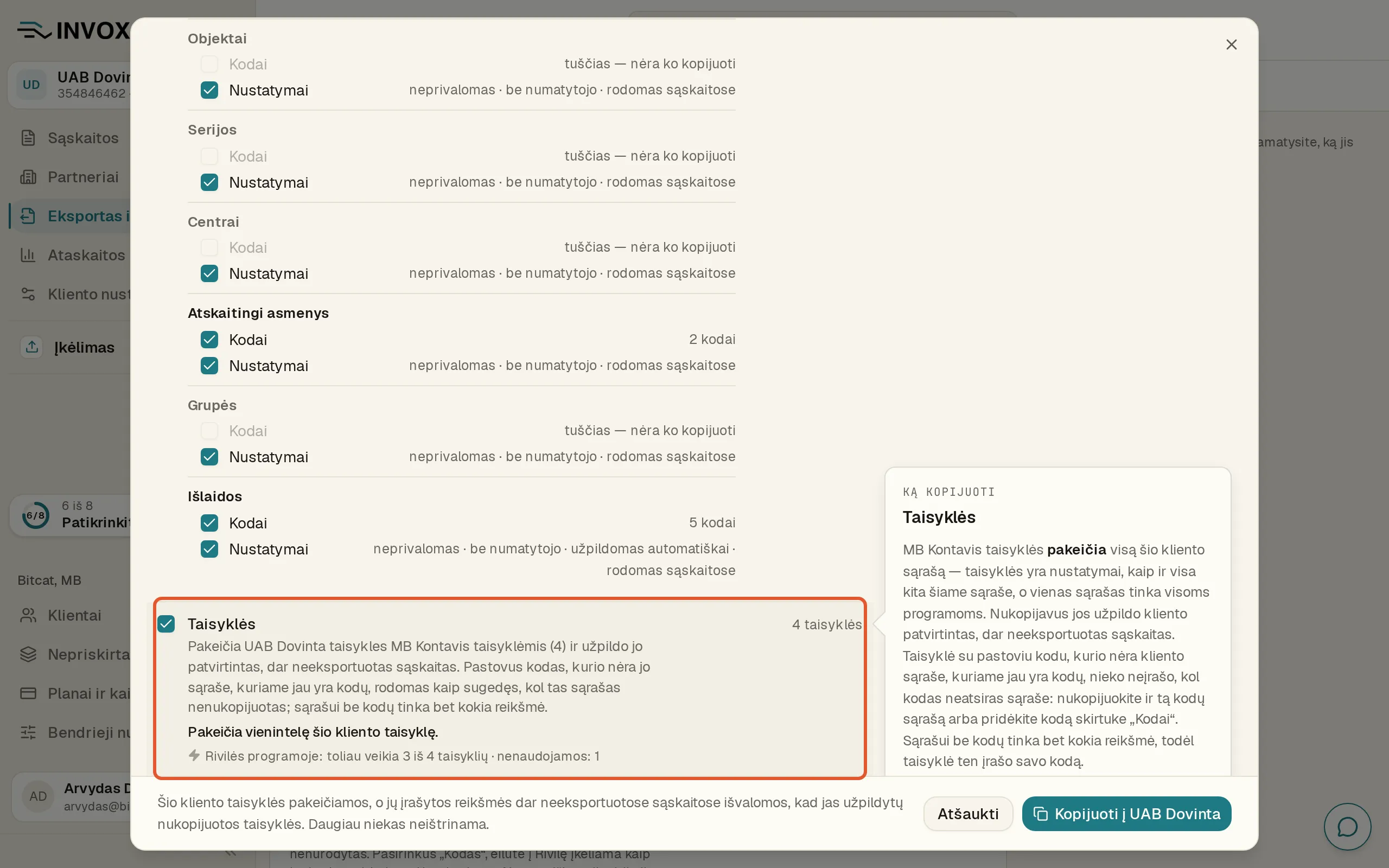Click the UD company avatar

pyautogui.click(x=31, y=85)
